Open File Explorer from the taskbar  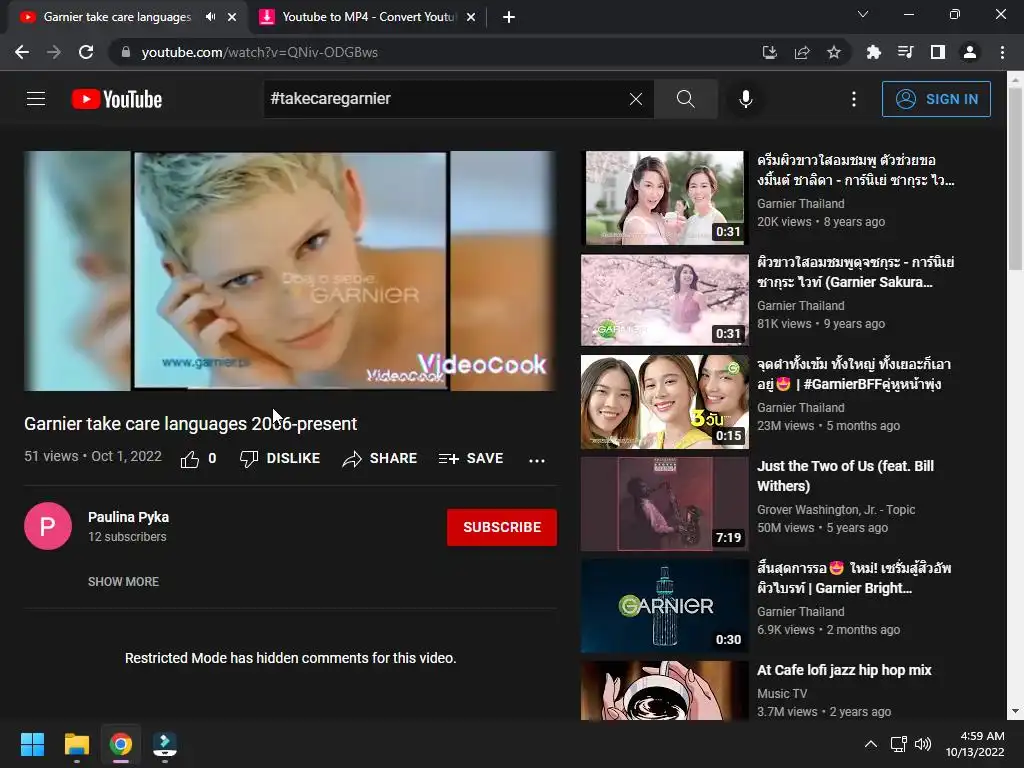(76, 744)
